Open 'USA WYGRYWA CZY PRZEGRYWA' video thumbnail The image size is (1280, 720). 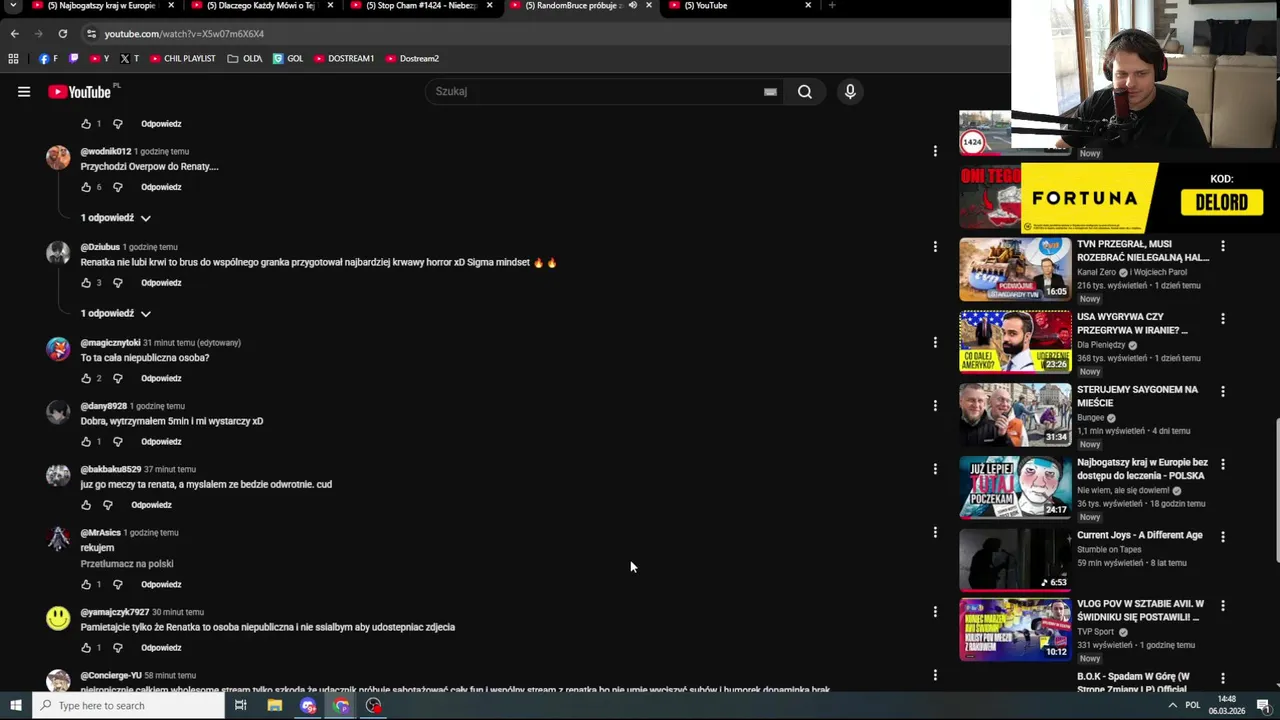[x=1015, y=342]
